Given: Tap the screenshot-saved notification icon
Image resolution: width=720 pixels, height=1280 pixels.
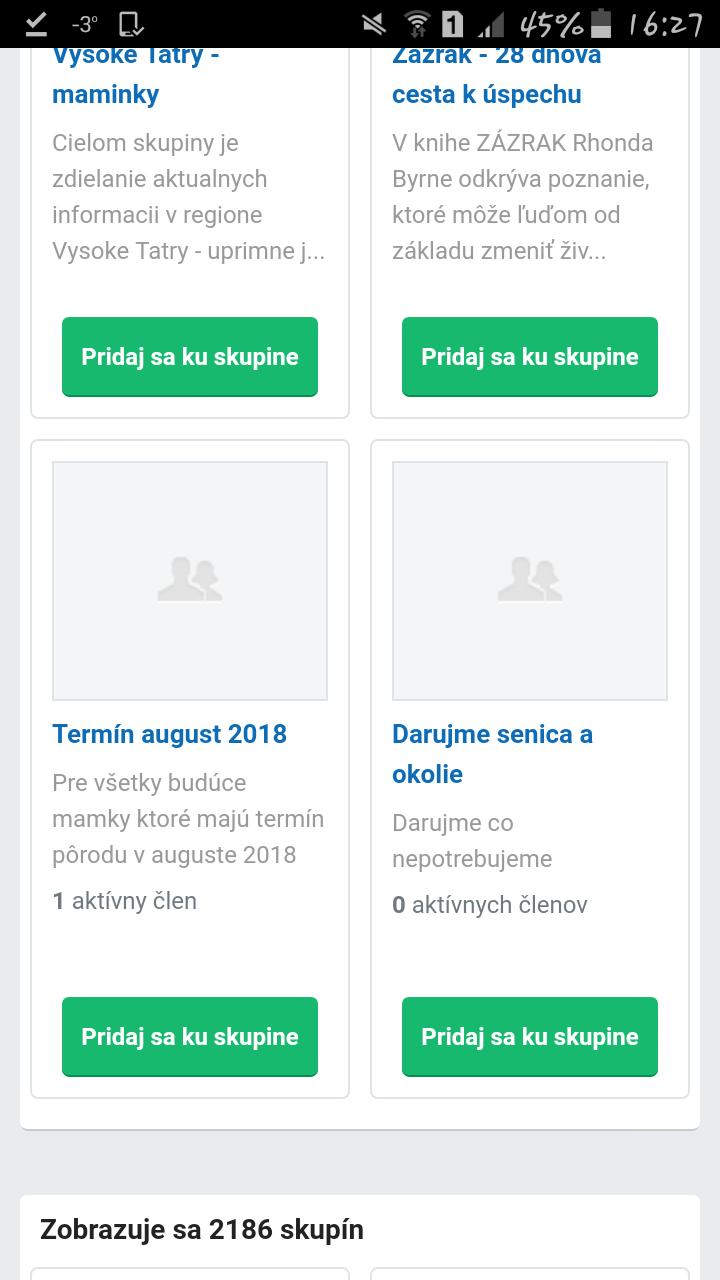Looking at the screenshot, I should 130,23.
